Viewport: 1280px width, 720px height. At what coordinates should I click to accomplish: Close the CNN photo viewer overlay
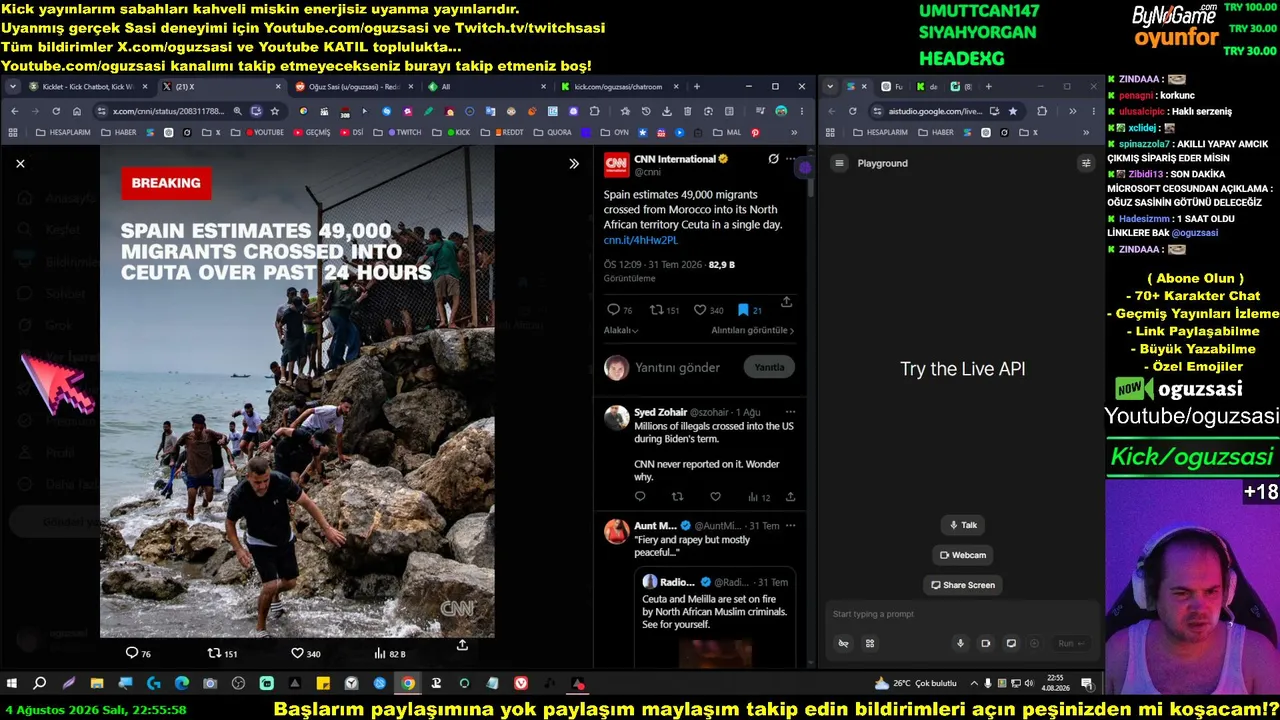click(20, 163)
